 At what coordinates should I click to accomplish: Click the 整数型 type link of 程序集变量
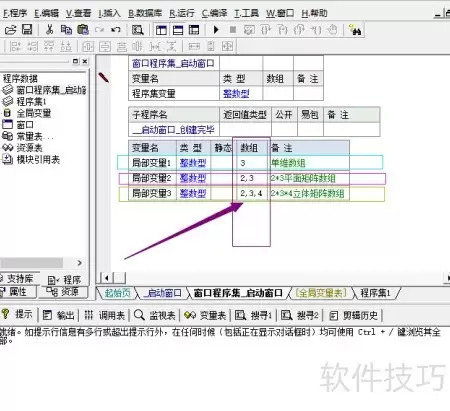pyautogui.click(x=236, y=94)
